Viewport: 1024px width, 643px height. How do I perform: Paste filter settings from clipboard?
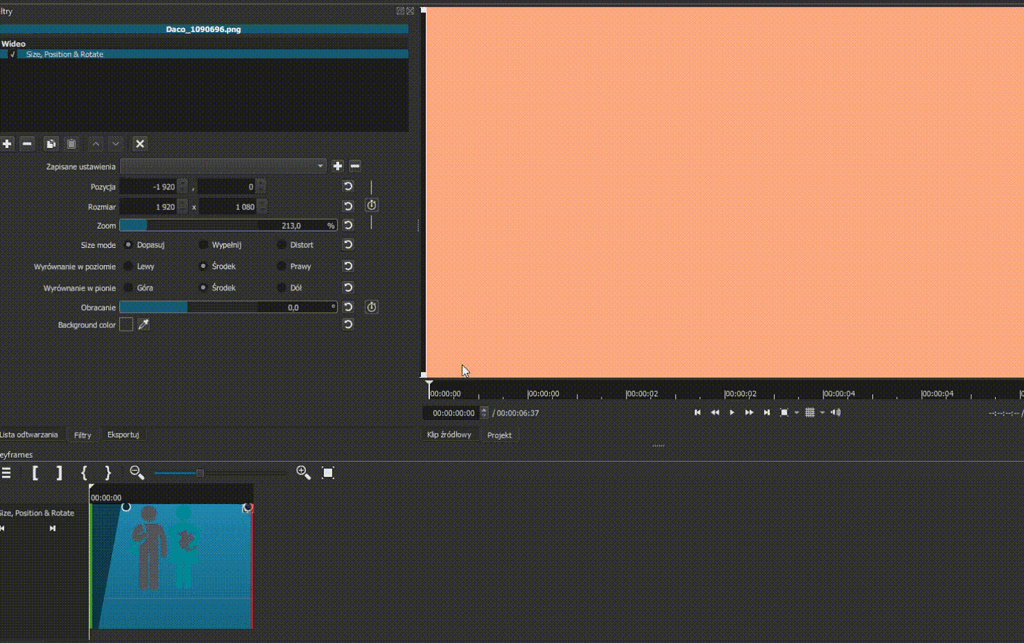tap(70, 143)
